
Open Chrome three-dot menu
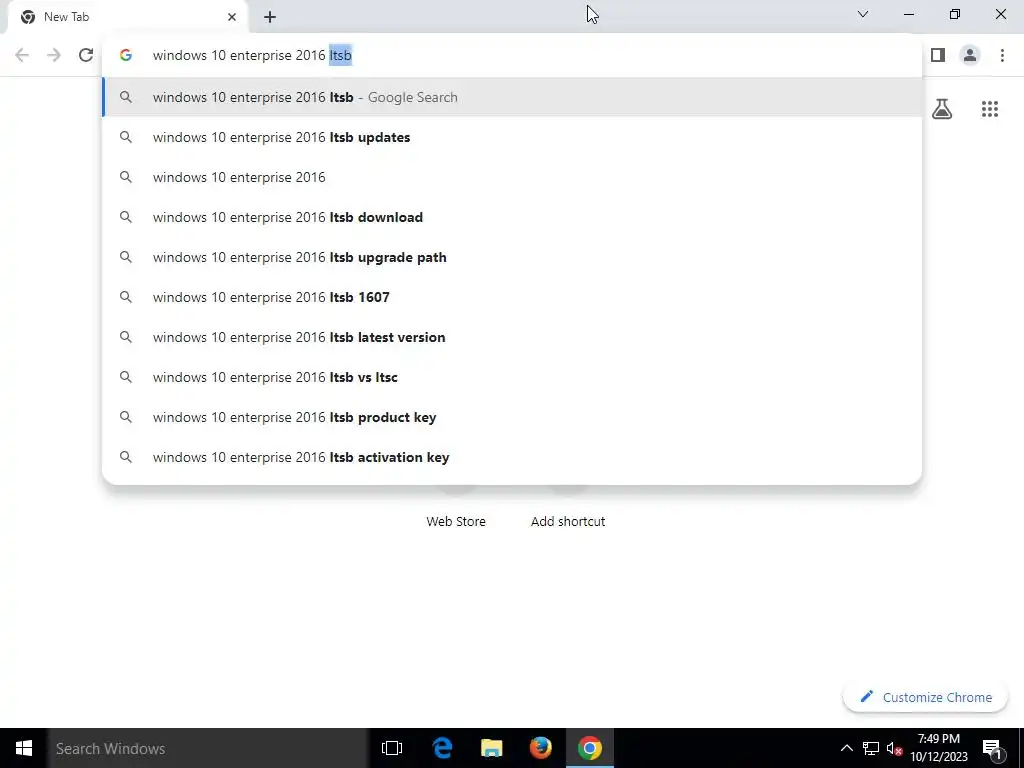(1002, 55)
